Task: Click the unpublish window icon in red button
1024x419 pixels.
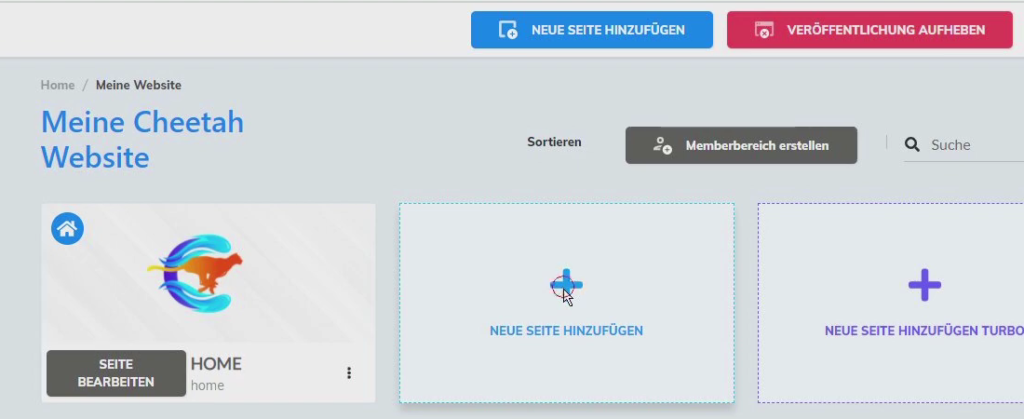Action: (764, 30)
